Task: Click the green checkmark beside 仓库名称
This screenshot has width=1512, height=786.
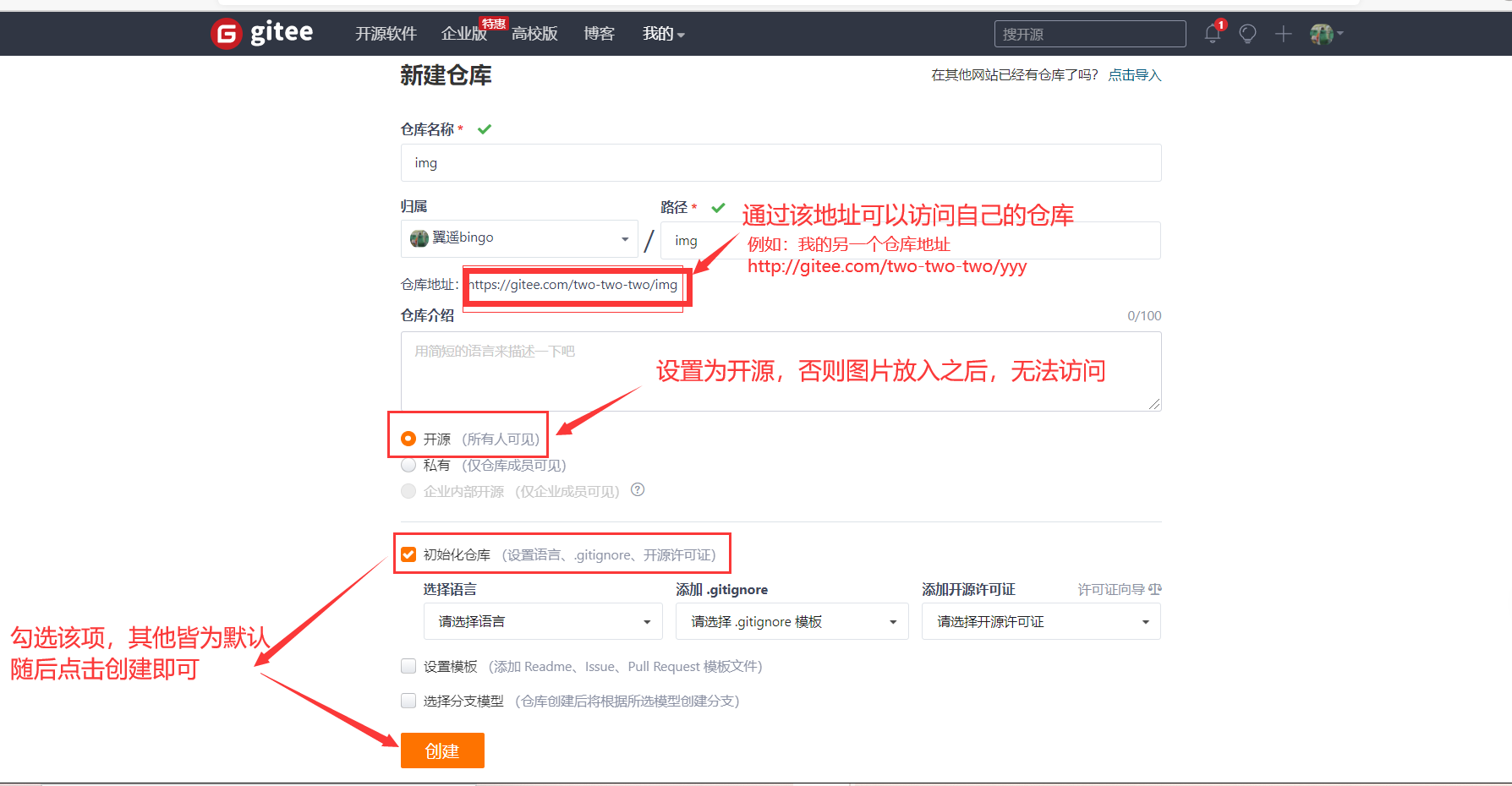Action: 484,128
